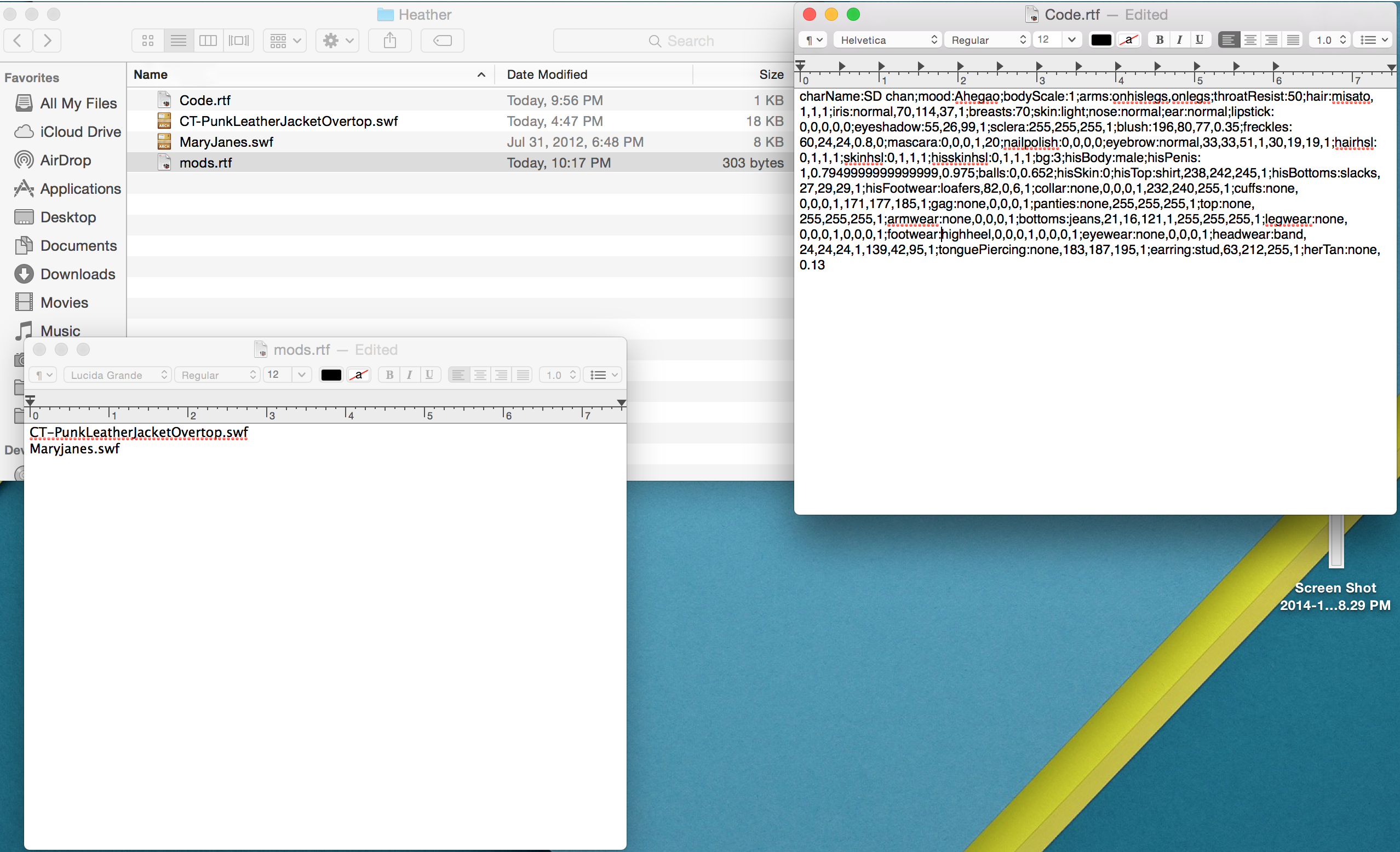Click the Finder edit tags icon
1400x852 pixels.
click(x=442, y=41)
